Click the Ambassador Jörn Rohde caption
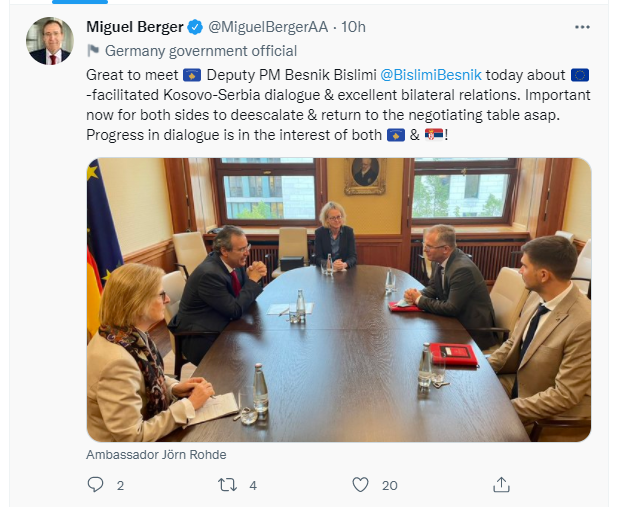 tap(156, 455)
